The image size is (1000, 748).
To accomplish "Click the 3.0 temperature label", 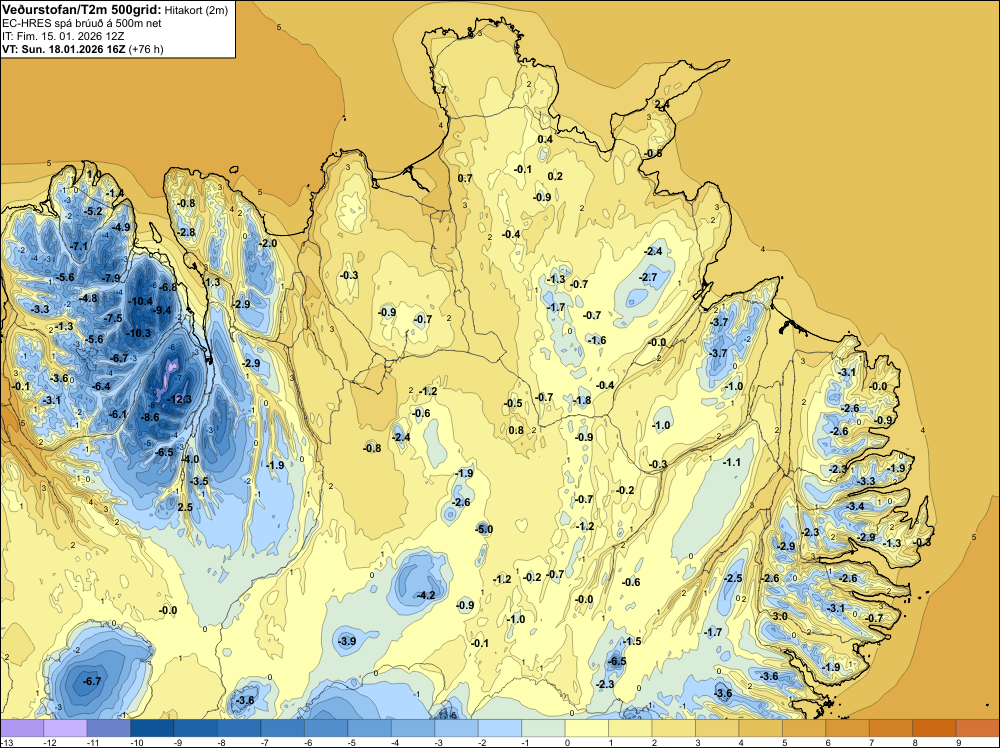I will click(x=780, y=616).
